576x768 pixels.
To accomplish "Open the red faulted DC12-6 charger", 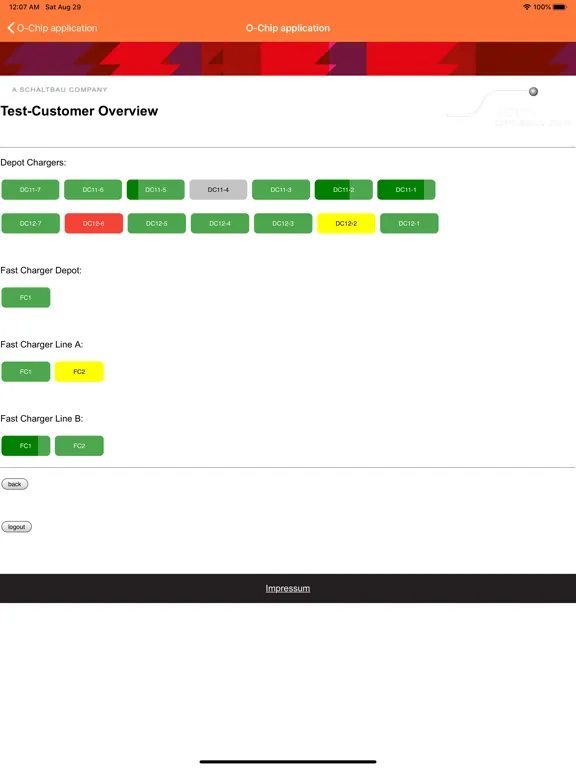I will click(94, 223).
